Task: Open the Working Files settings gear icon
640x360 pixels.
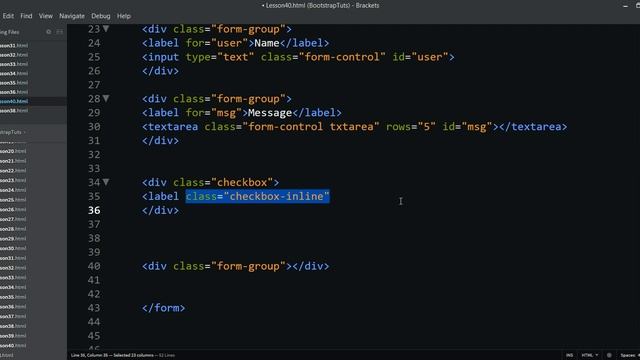Action: [x=49, y=32]
